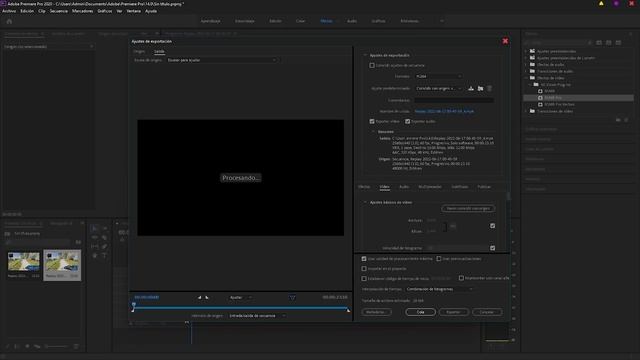Click the Lumetri presets folder icon in Effects
Image resolution: width=640 pixels, height=360 pixels.
[x=532, y=58]
